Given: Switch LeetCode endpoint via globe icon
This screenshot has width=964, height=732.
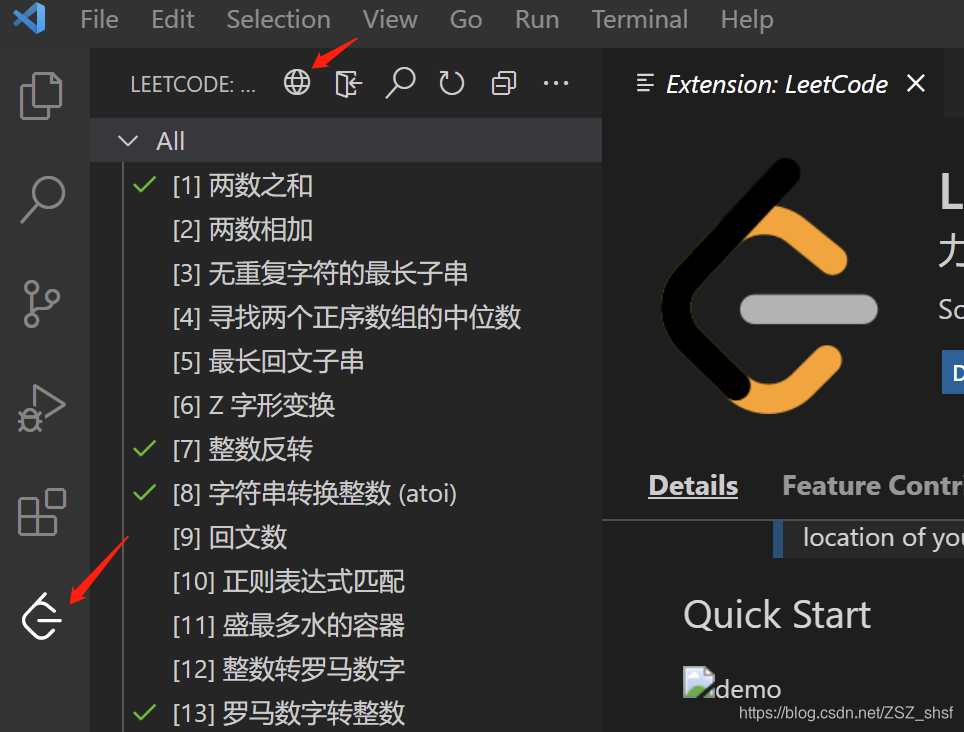Looking at the screenshot, I should click(x=297, y=82).
